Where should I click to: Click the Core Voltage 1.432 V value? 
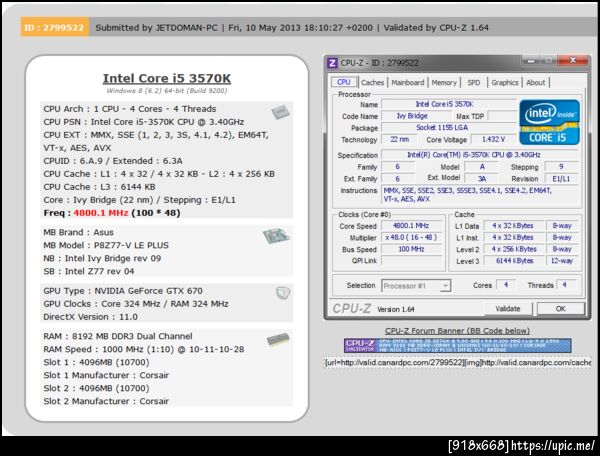(x=493, y=140)
